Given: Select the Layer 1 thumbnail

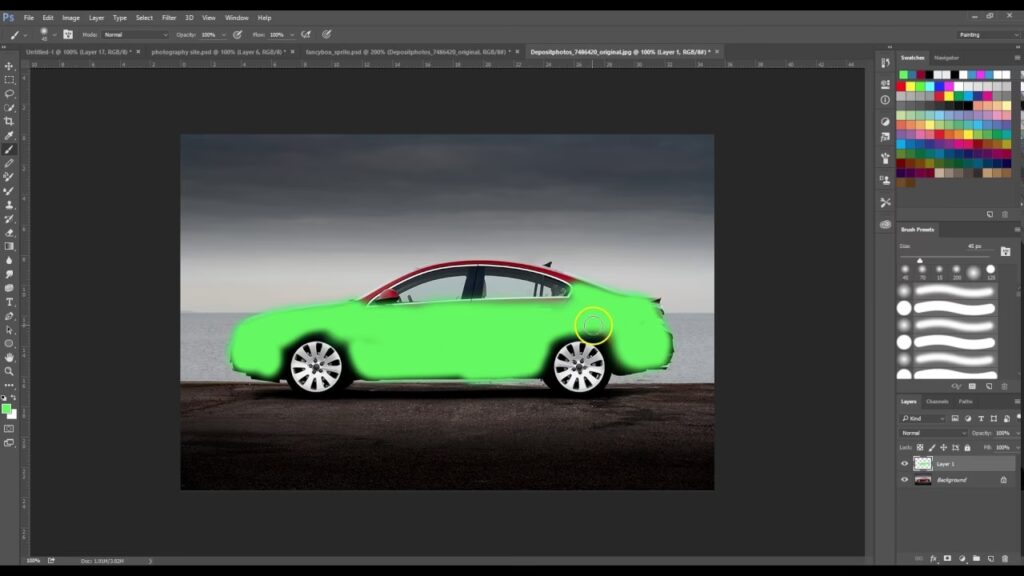Looking at the screenshot, I should tap(922, 464).
